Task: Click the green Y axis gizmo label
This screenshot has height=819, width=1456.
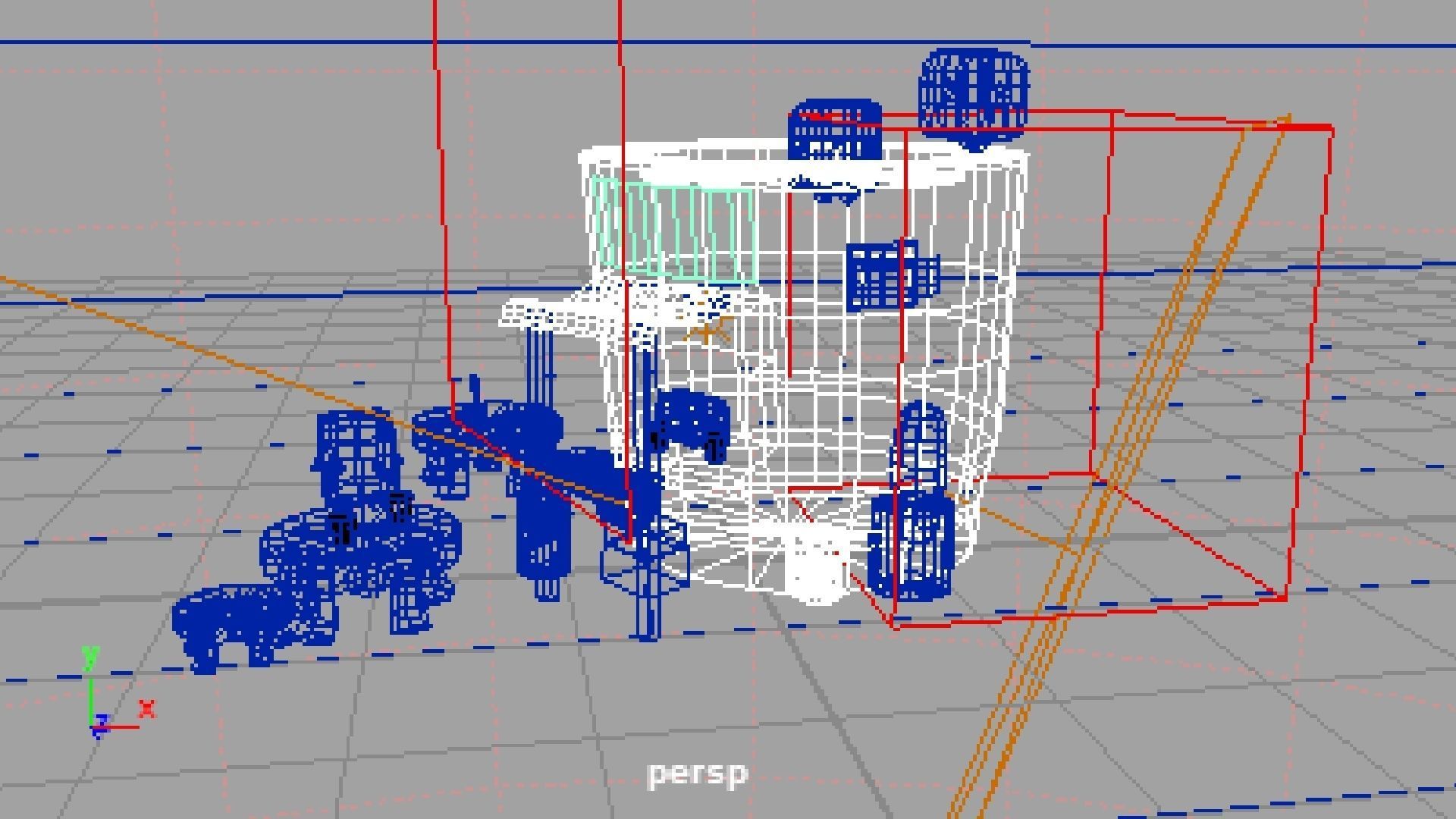Action: (x=91, y=656)
